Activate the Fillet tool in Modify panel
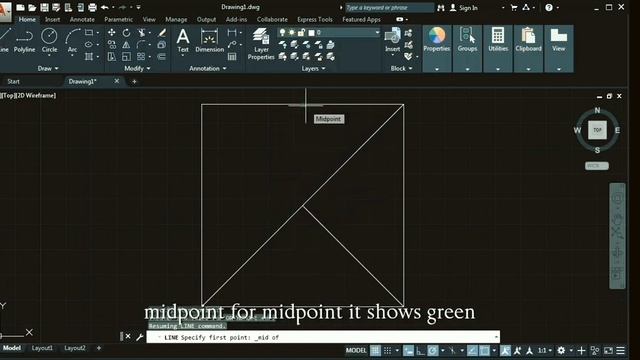The image size is (640, 360). 141,44
